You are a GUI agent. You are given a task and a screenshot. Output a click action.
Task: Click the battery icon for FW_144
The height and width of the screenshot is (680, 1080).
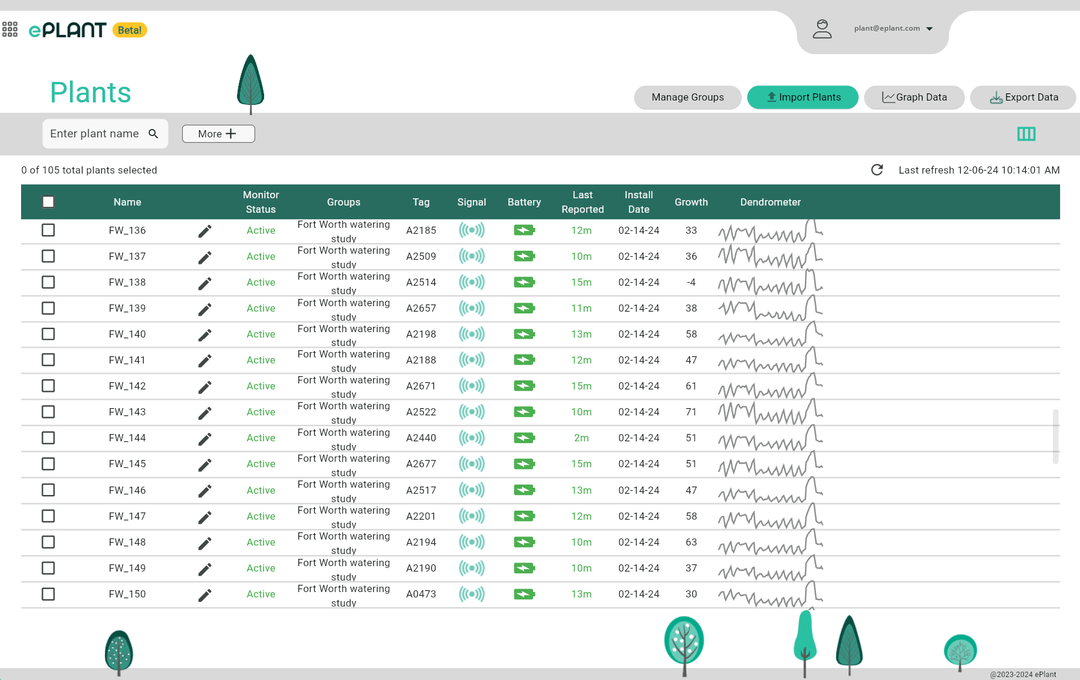coord(523,438)
